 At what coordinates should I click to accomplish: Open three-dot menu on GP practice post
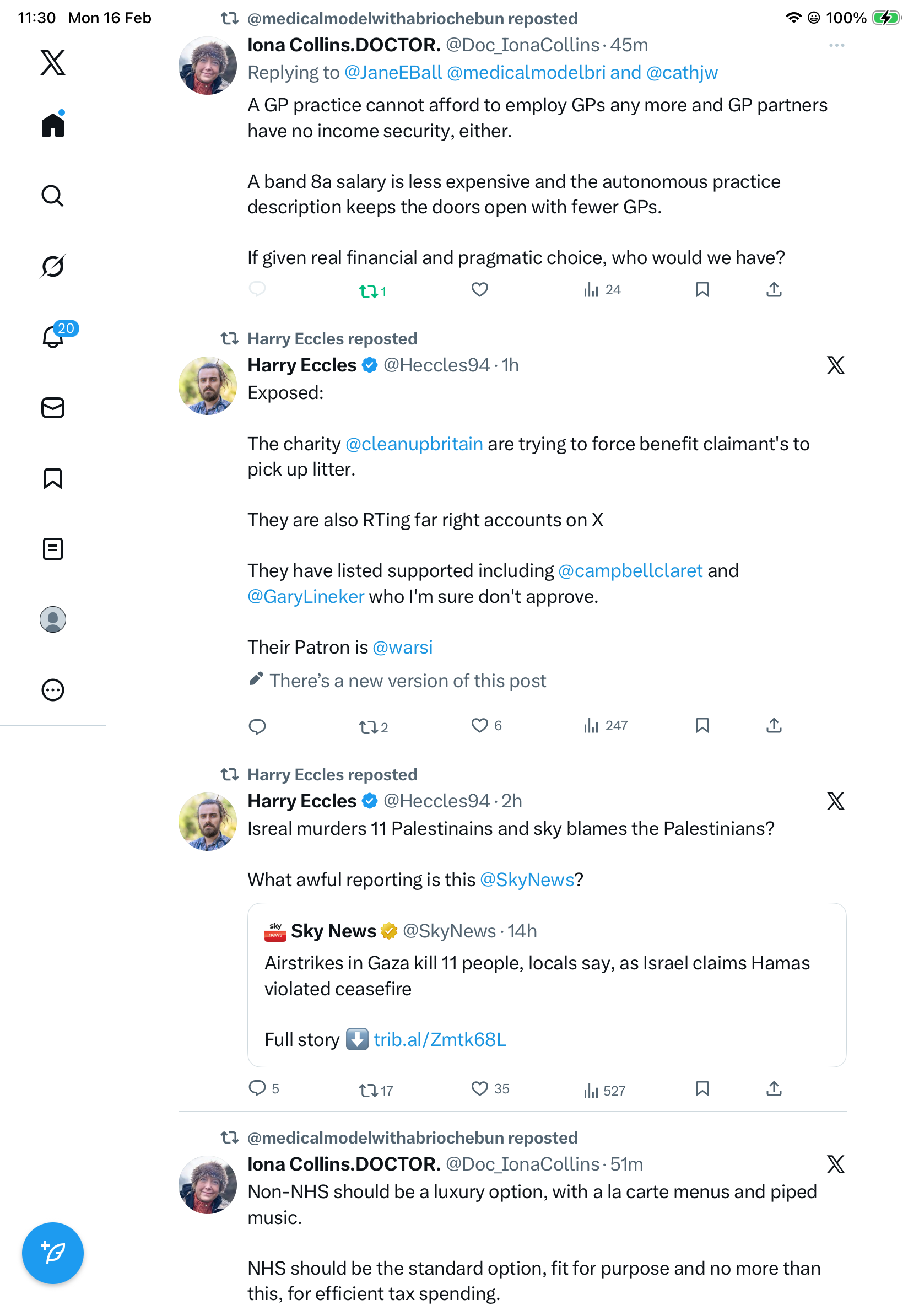(x=836, y=45)
